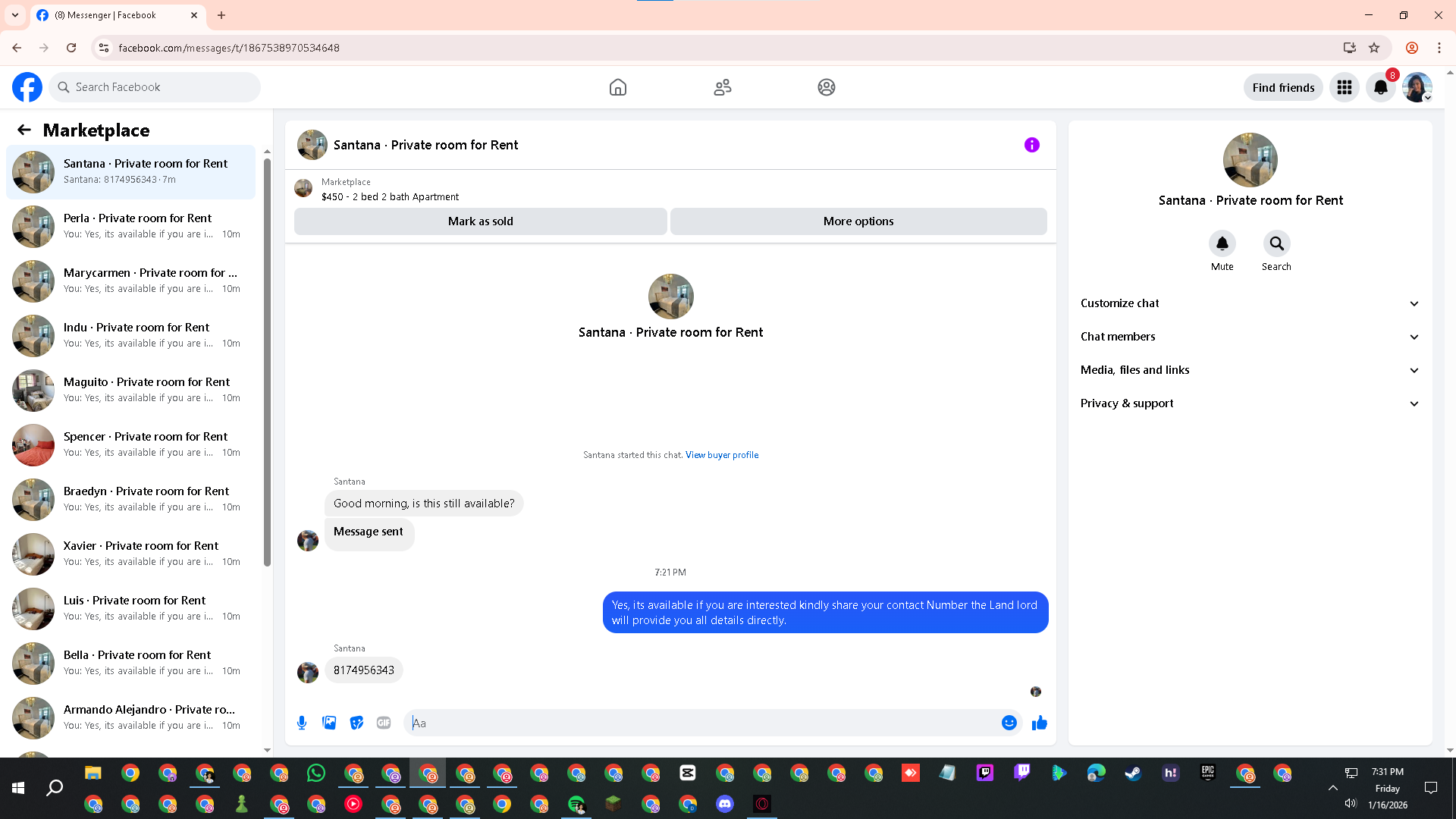Open the Friends tab in top navigation
Image resolution: width=1456 pixels, height=819 pixels.
pos(722,87)
